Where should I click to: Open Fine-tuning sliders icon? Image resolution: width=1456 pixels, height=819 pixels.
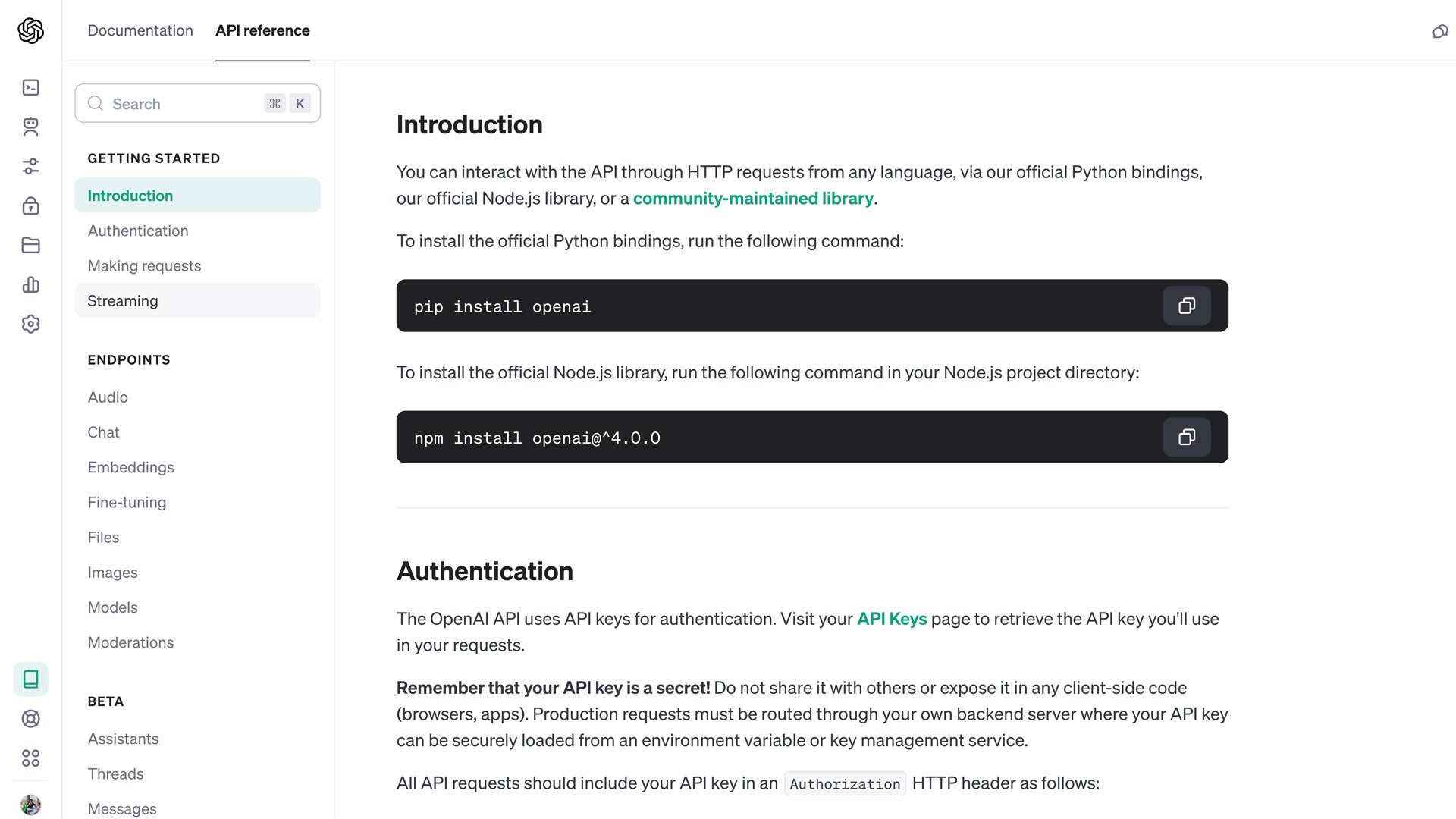coord(30,166)
